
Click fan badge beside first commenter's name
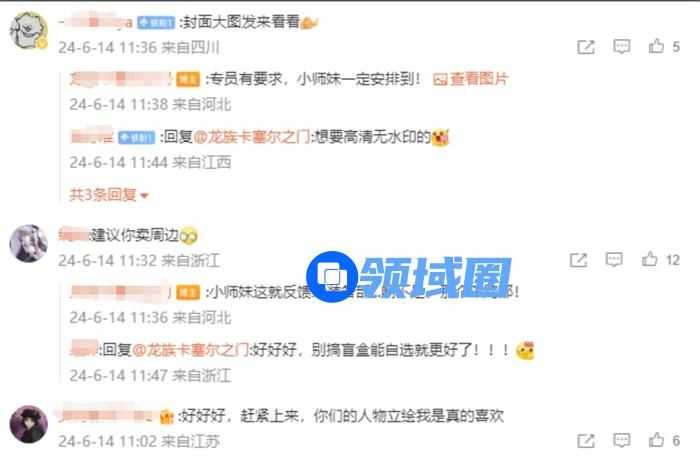(x=156, y=22)
